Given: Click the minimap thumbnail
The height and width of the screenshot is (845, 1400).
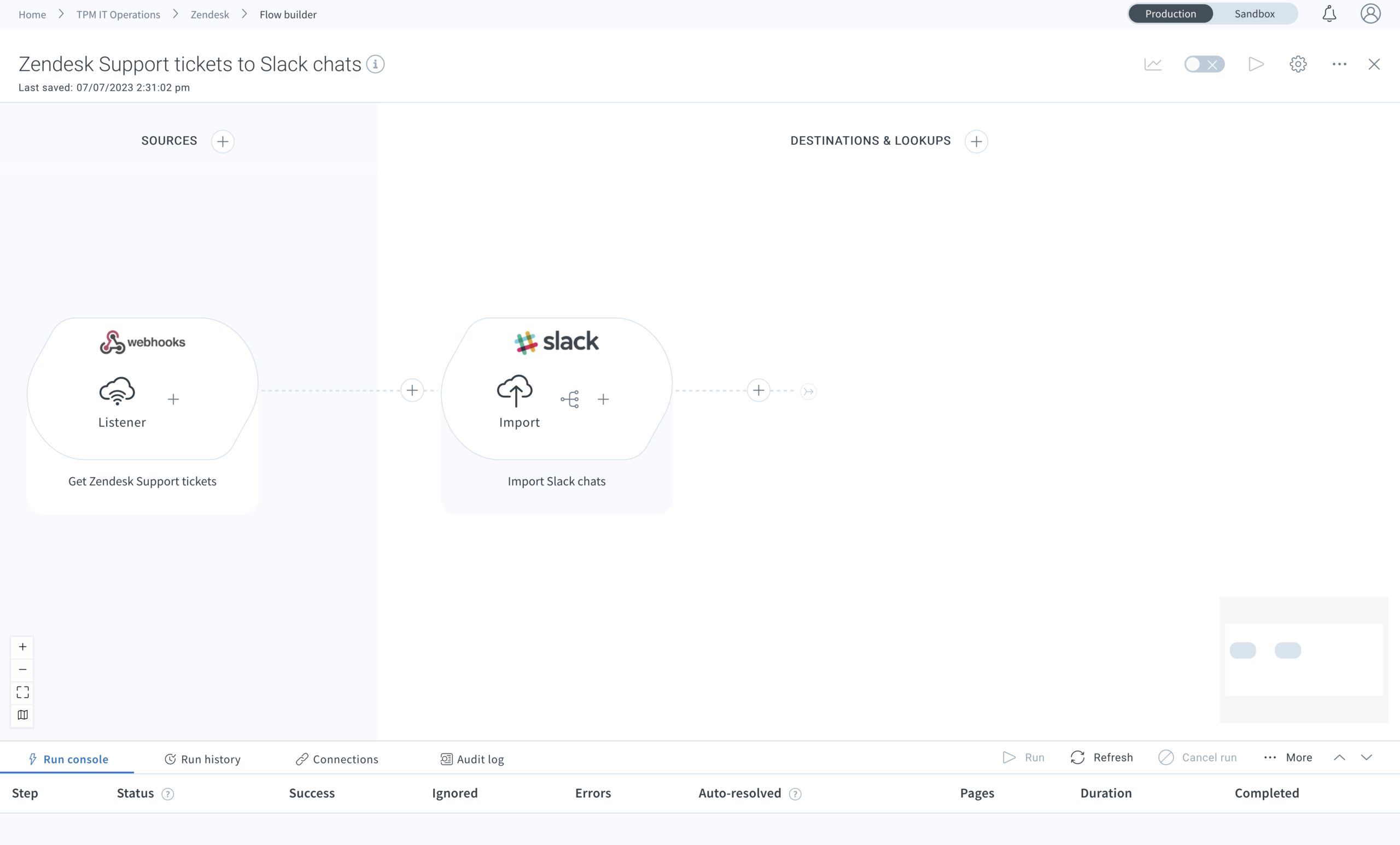Looking at the screenshot, I should click(1303, 660).
